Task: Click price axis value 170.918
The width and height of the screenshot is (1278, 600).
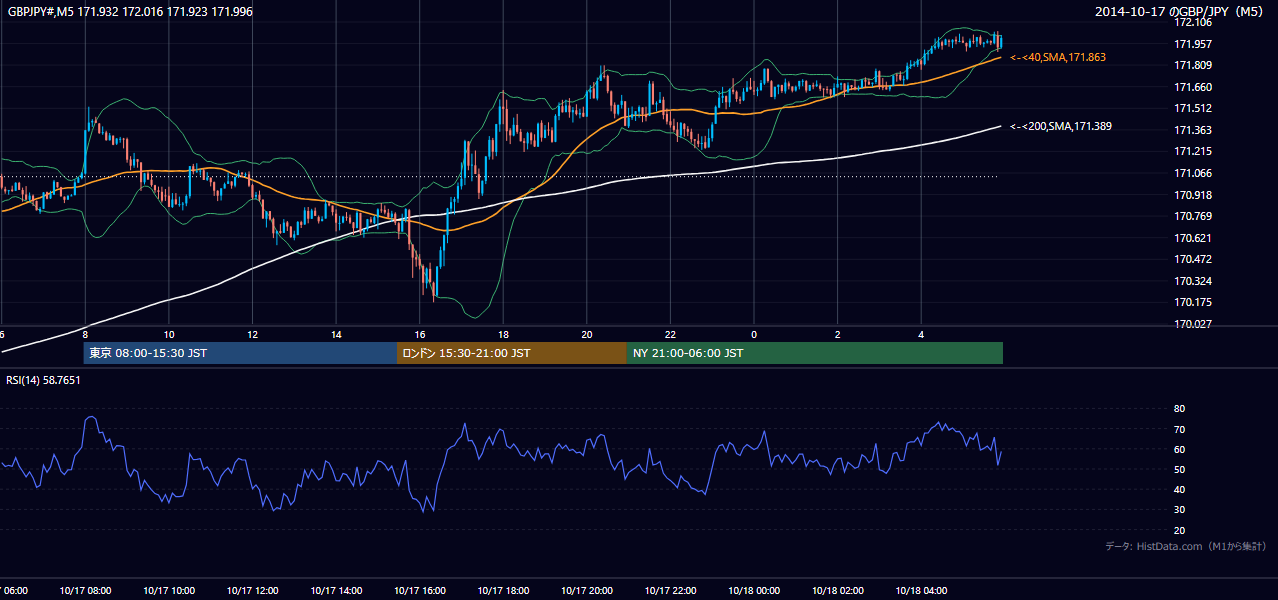Action: pyautogui.click(x=1193, y=195)
